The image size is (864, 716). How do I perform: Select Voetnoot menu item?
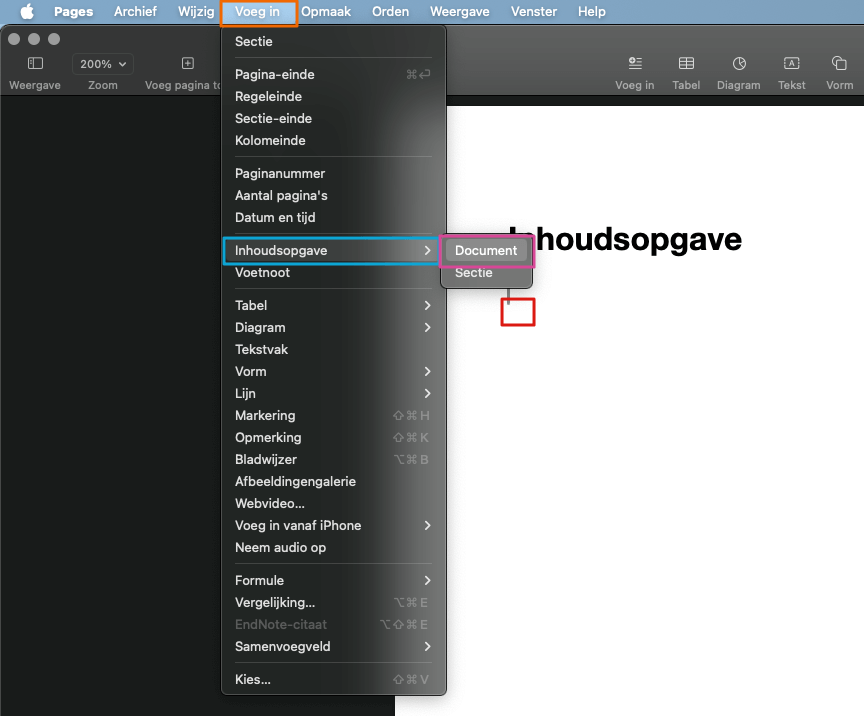pyautogui.click(x=333, y=272)
